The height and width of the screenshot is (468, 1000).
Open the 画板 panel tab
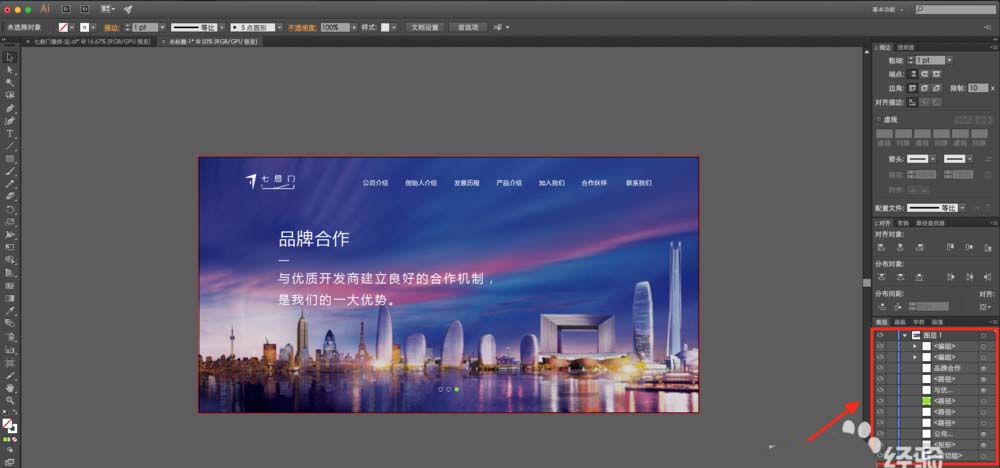pos(898,322)
